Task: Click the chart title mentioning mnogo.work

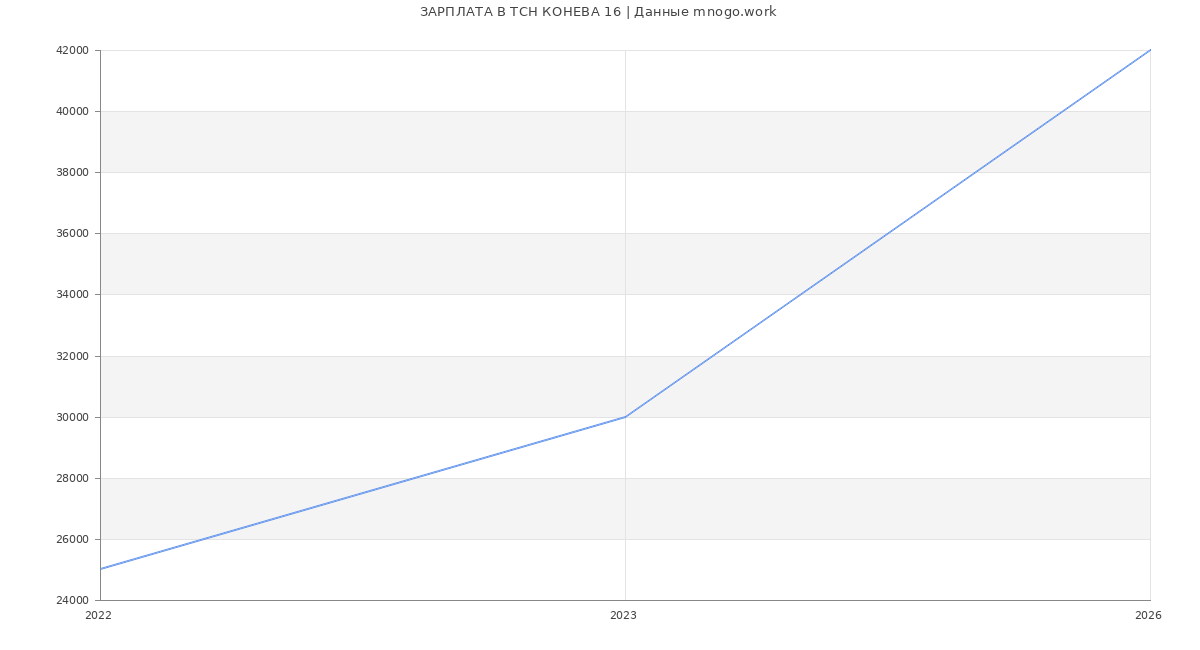Action: 598,12
